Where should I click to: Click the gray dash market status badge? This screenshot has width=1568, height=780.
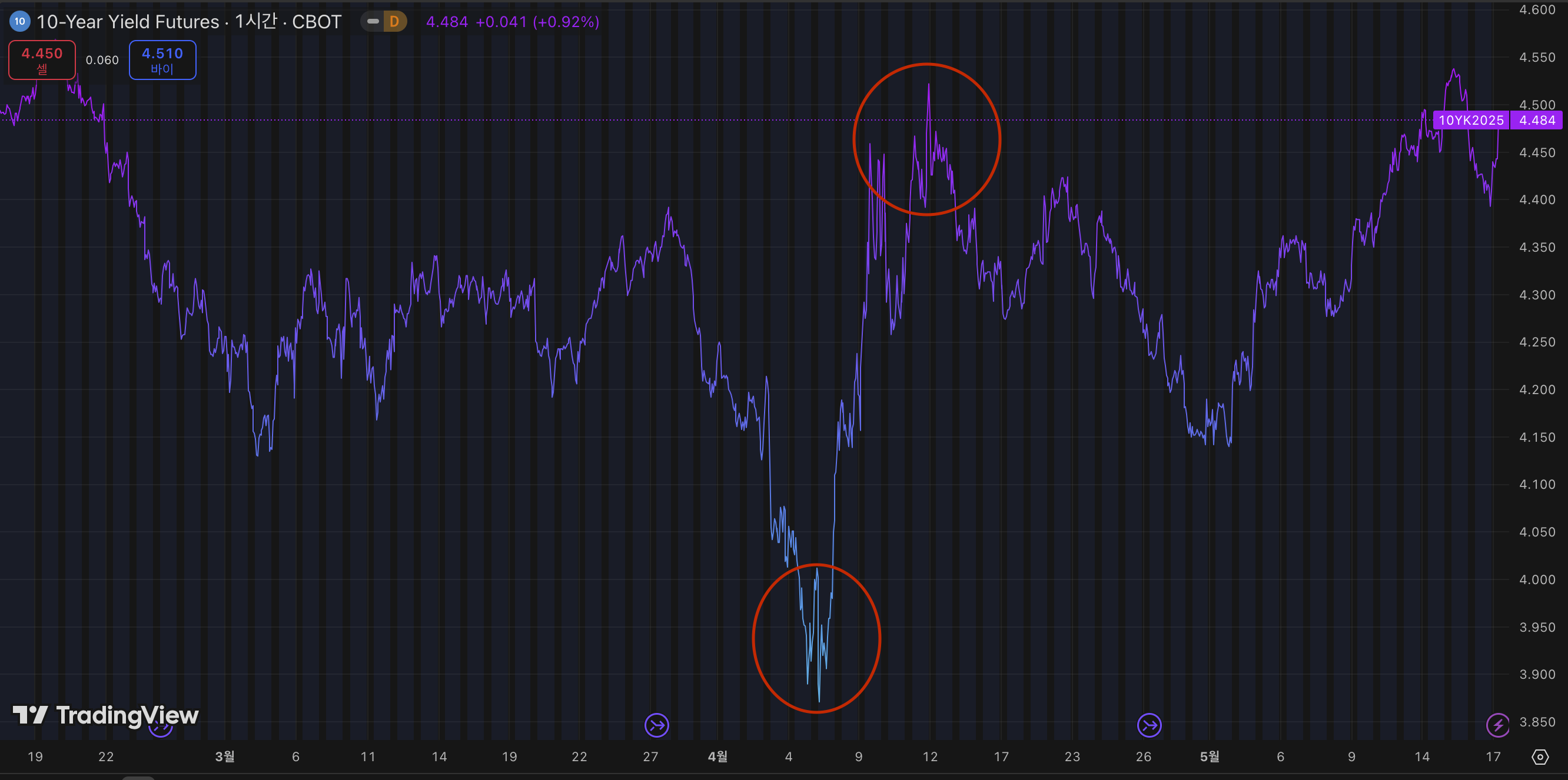click(373, 22)
